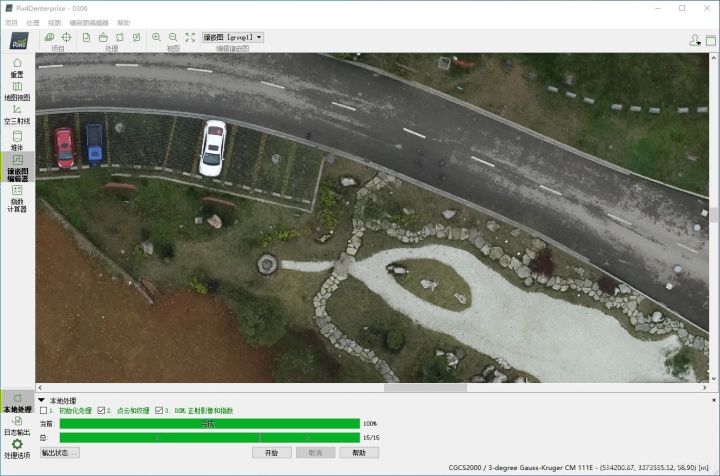Open the 帮助 menu in menu bar

(123, 21)
